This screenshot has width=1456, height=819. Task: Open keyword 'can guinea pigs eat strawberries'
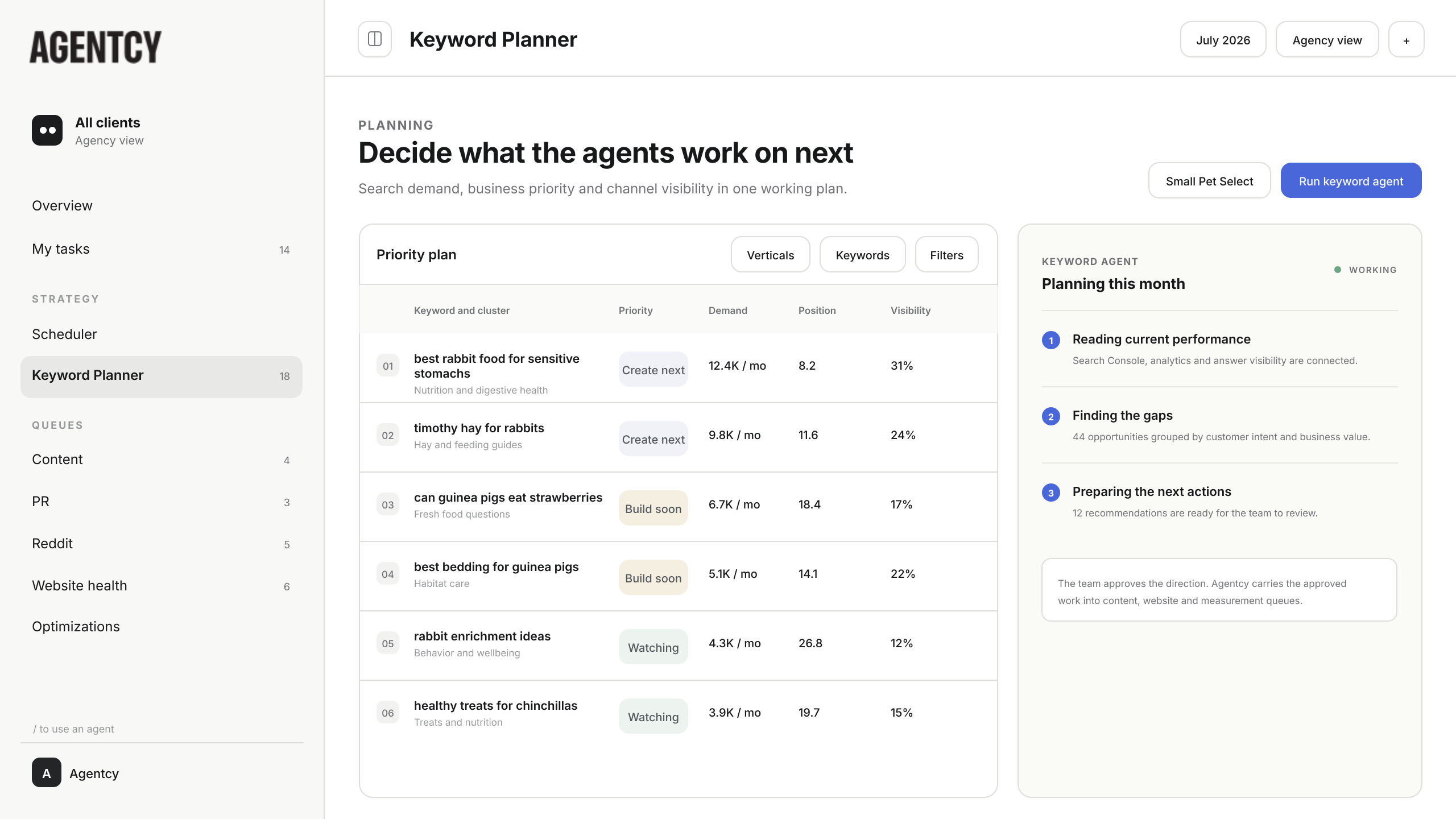coord(508,497)
